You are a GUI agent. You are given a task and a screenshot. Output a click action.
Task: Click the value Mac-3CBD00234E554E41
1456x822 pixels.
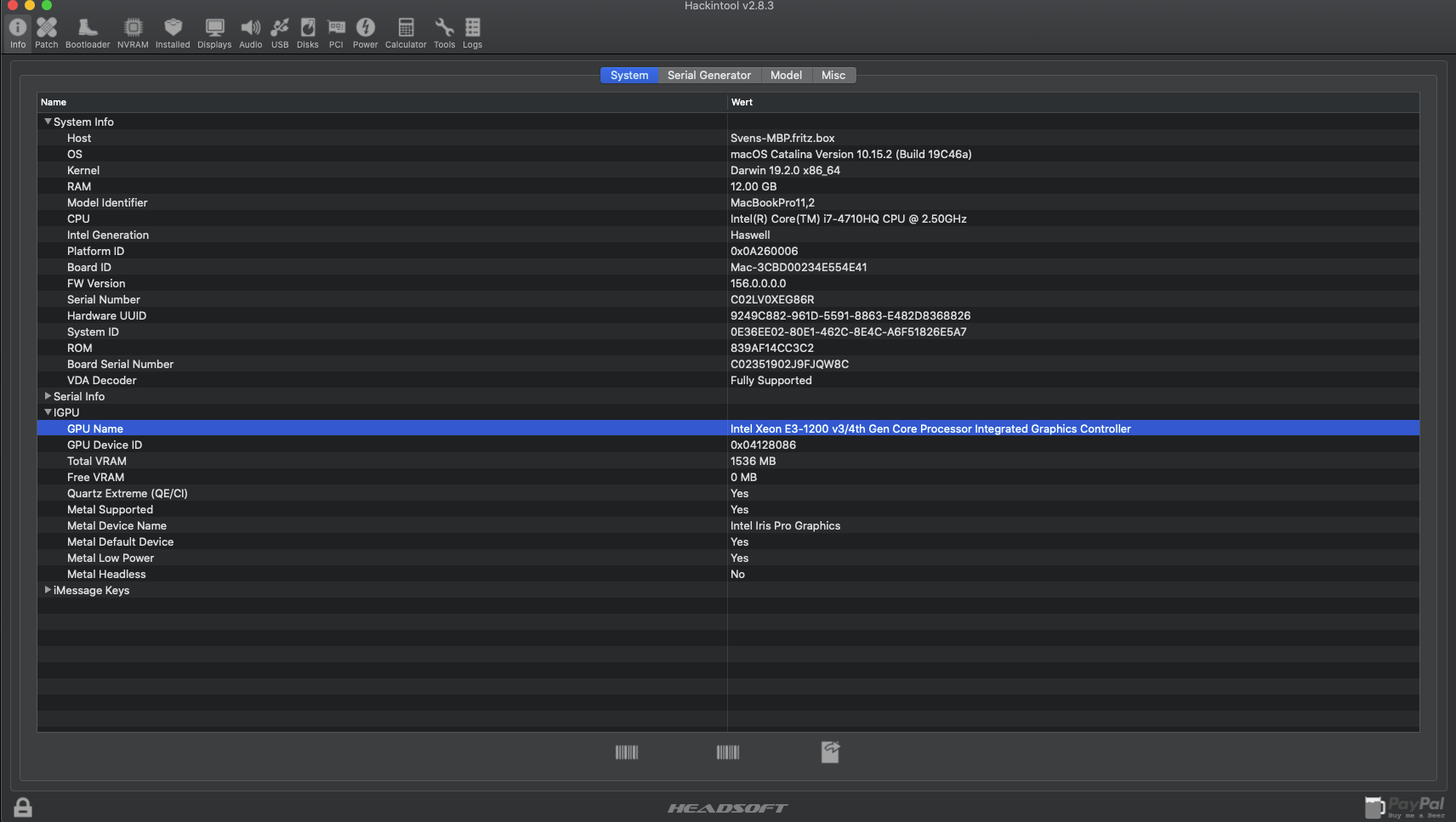click(x=799, y=267)
